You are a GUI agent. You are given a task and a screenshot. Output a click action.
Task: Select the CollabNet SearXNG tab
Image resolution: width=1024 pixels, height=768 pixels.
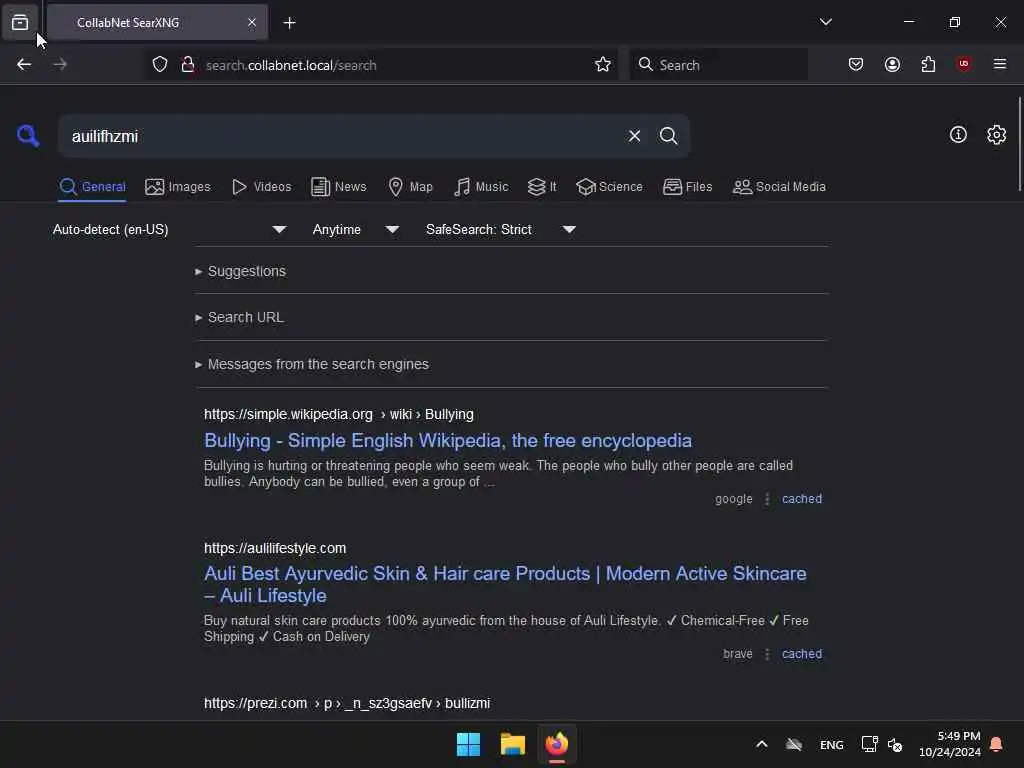pyautogui.click(x=157, y=23)
